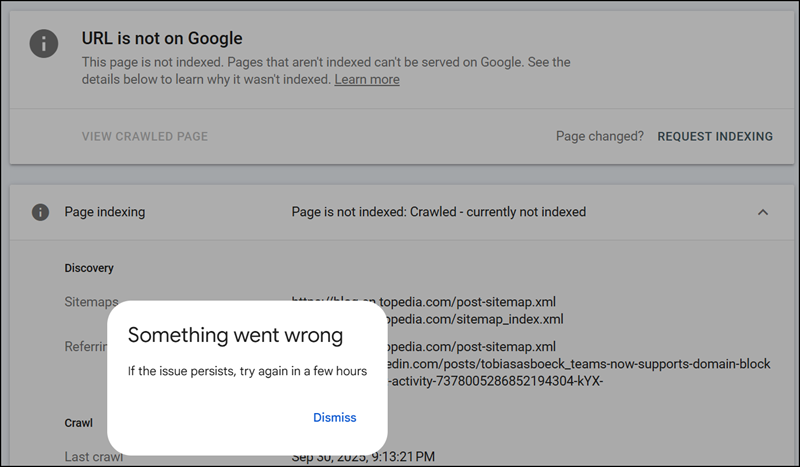Open the Learn more link
The width and height of the screenshot is (800, 467).
point(367,79)
